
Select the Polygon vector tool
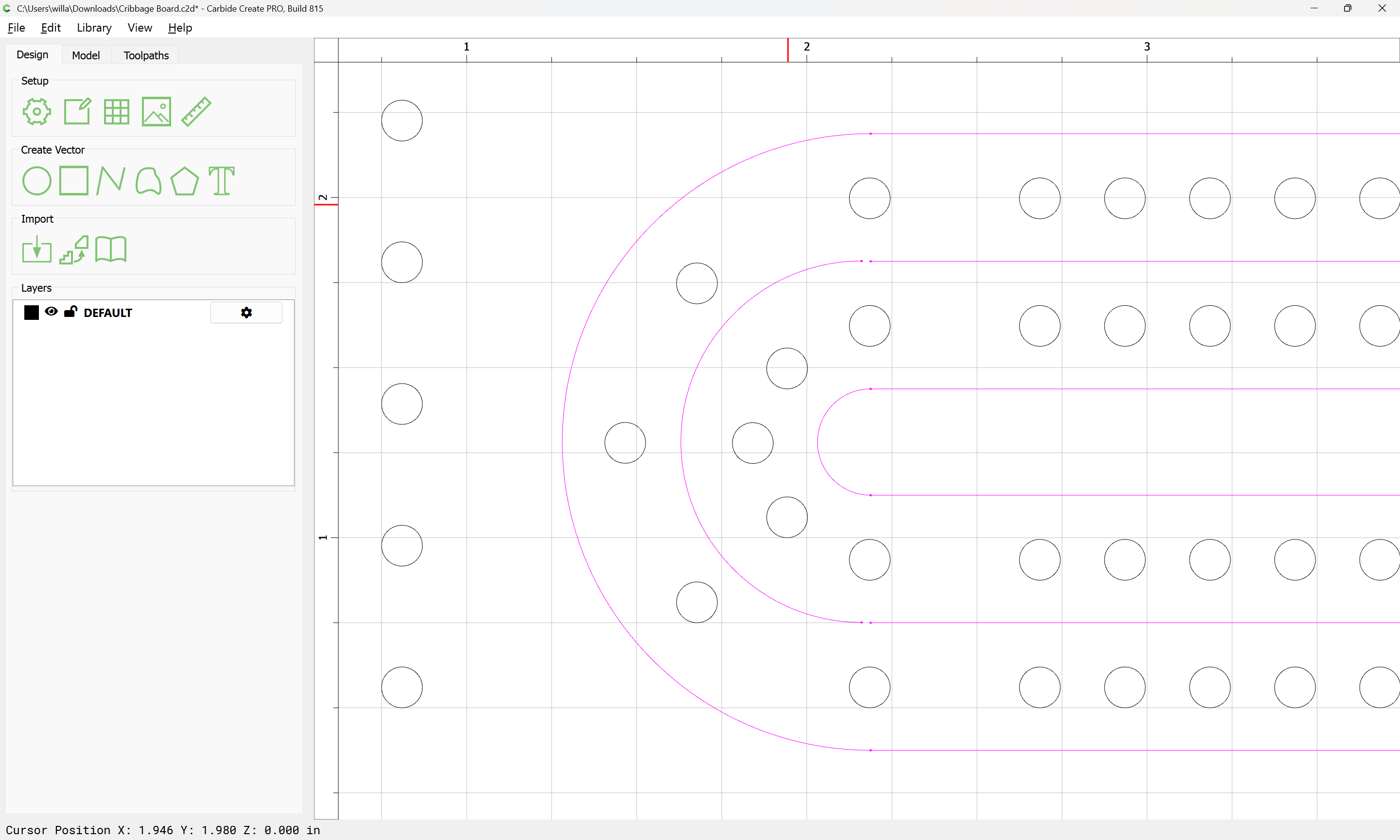(x=184, y=181)
